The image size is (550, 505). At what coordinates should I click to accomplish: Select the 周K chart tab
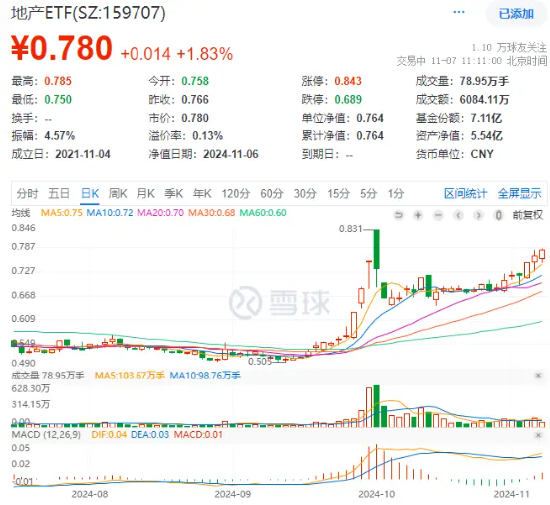coord(118,193)
